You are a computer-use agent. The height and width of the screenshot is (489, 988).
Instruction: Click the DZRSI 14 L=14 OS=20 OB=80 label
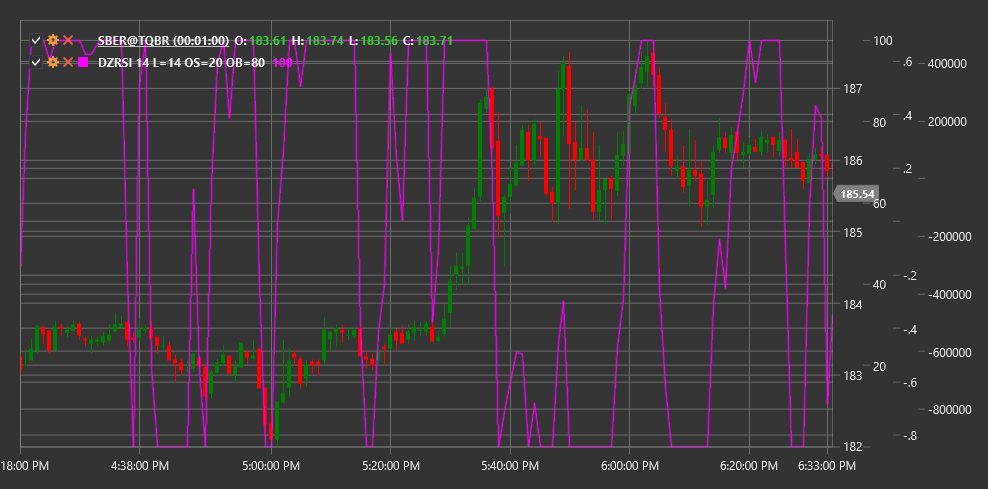(181, 62)
